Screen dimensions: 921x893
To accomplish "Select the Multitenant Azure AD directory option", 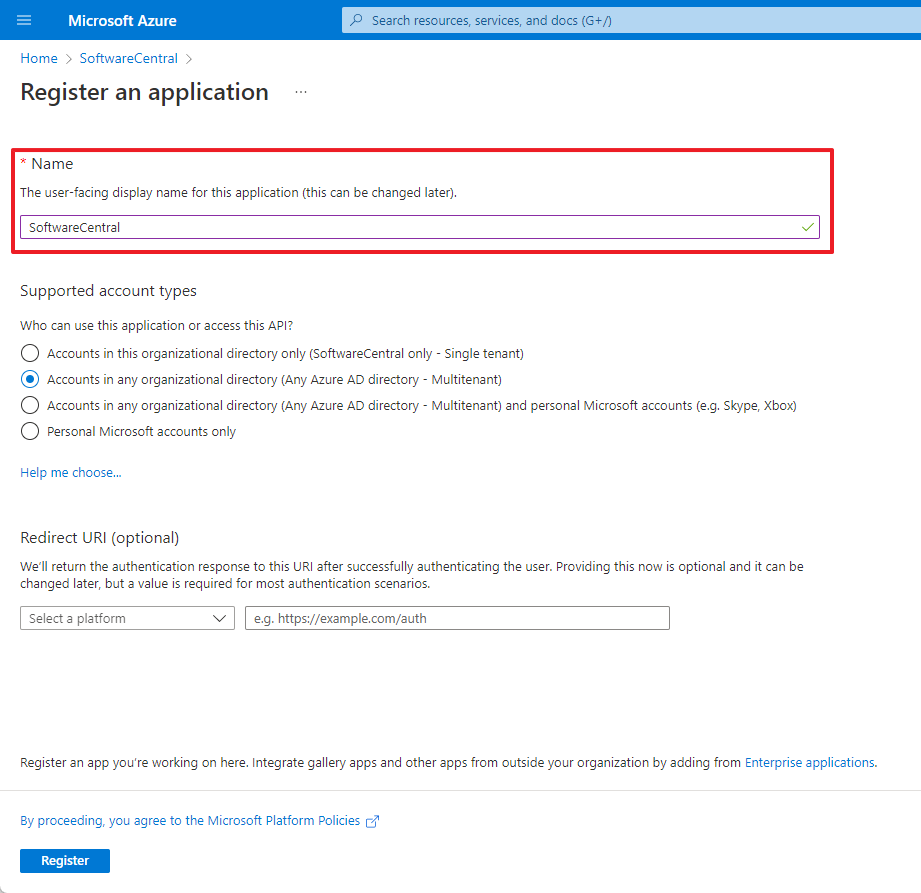I will (30, 379).
